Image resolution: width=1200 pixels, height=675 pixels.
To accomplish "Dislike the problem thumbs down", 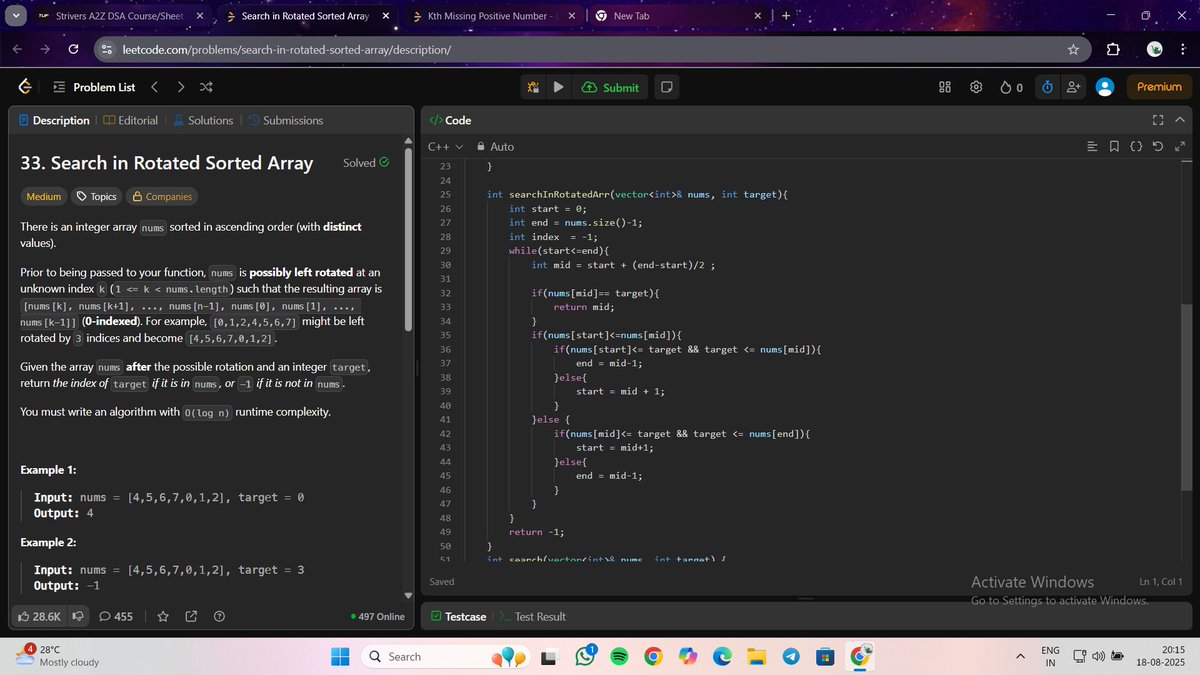I will [x=77, y=616].
